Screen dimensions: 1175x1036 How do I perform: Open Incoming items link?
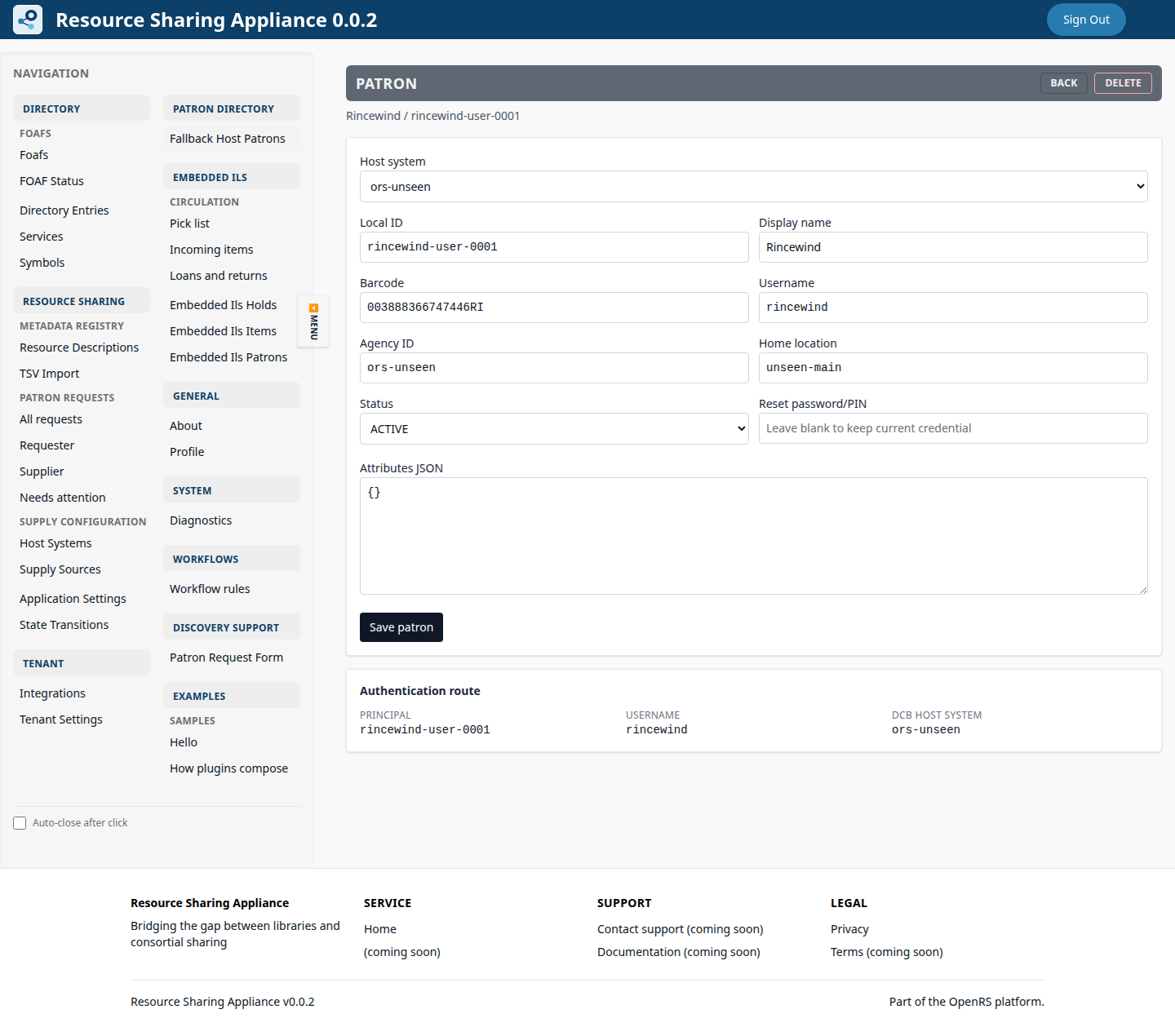point(211,250)
